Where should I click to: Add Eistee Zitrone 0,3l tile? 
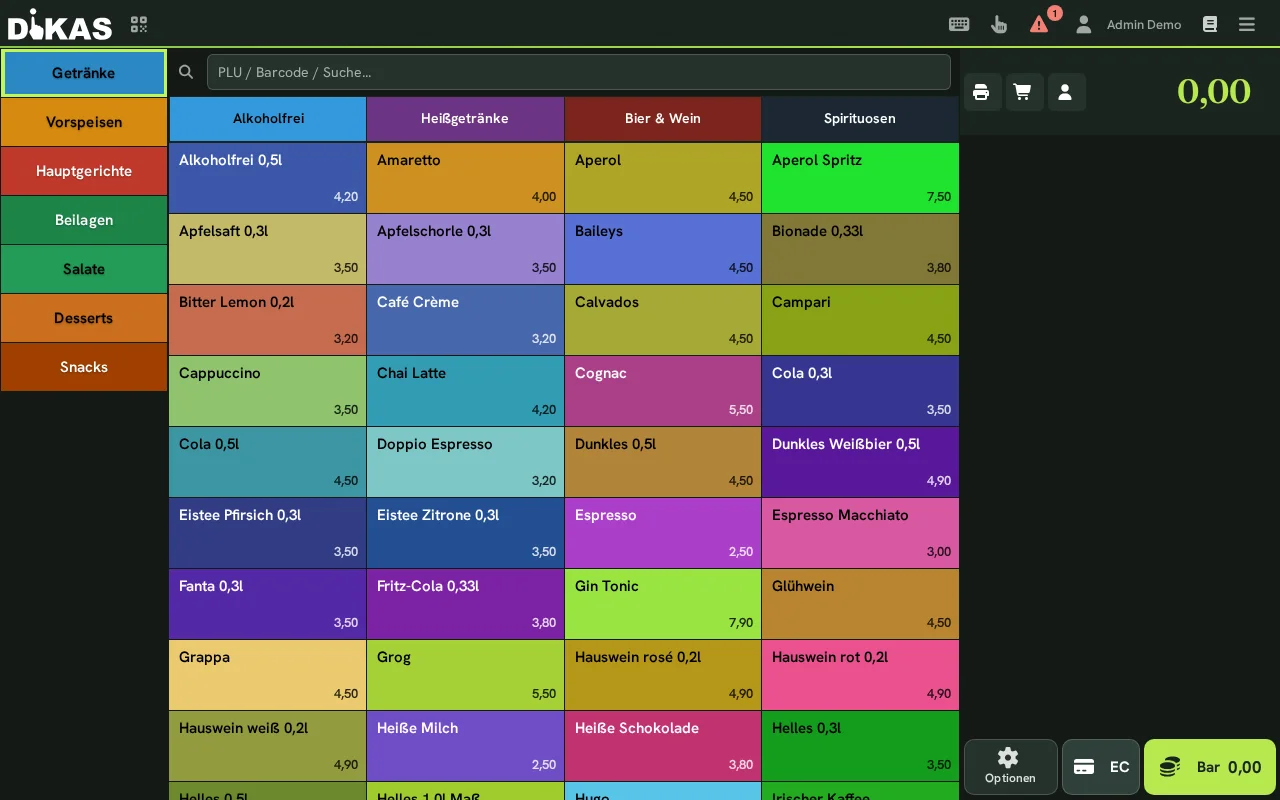[x=465, y=533]
